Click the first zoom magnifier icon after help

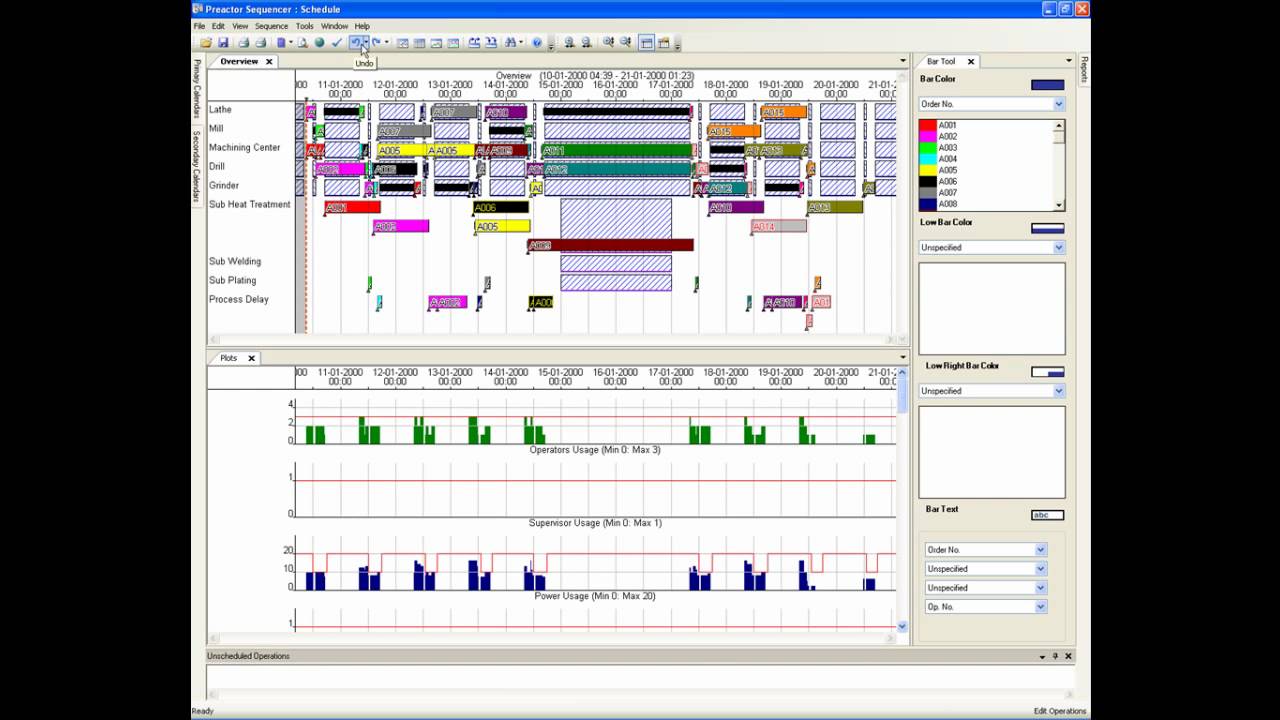click(x=569, y=43)
